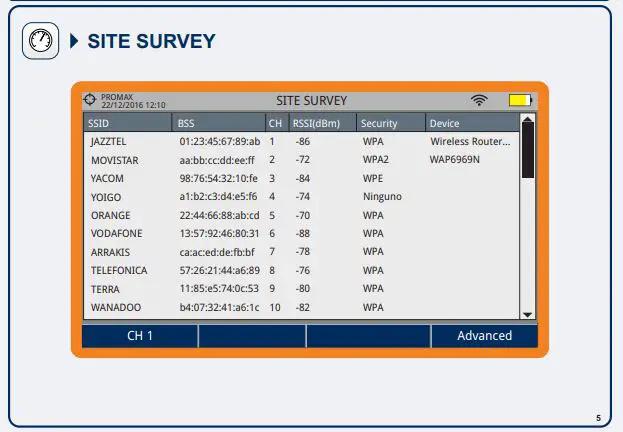This screenshot has width=623, height=432.
Task: Click the Ninguno security value
Action: 382,197
